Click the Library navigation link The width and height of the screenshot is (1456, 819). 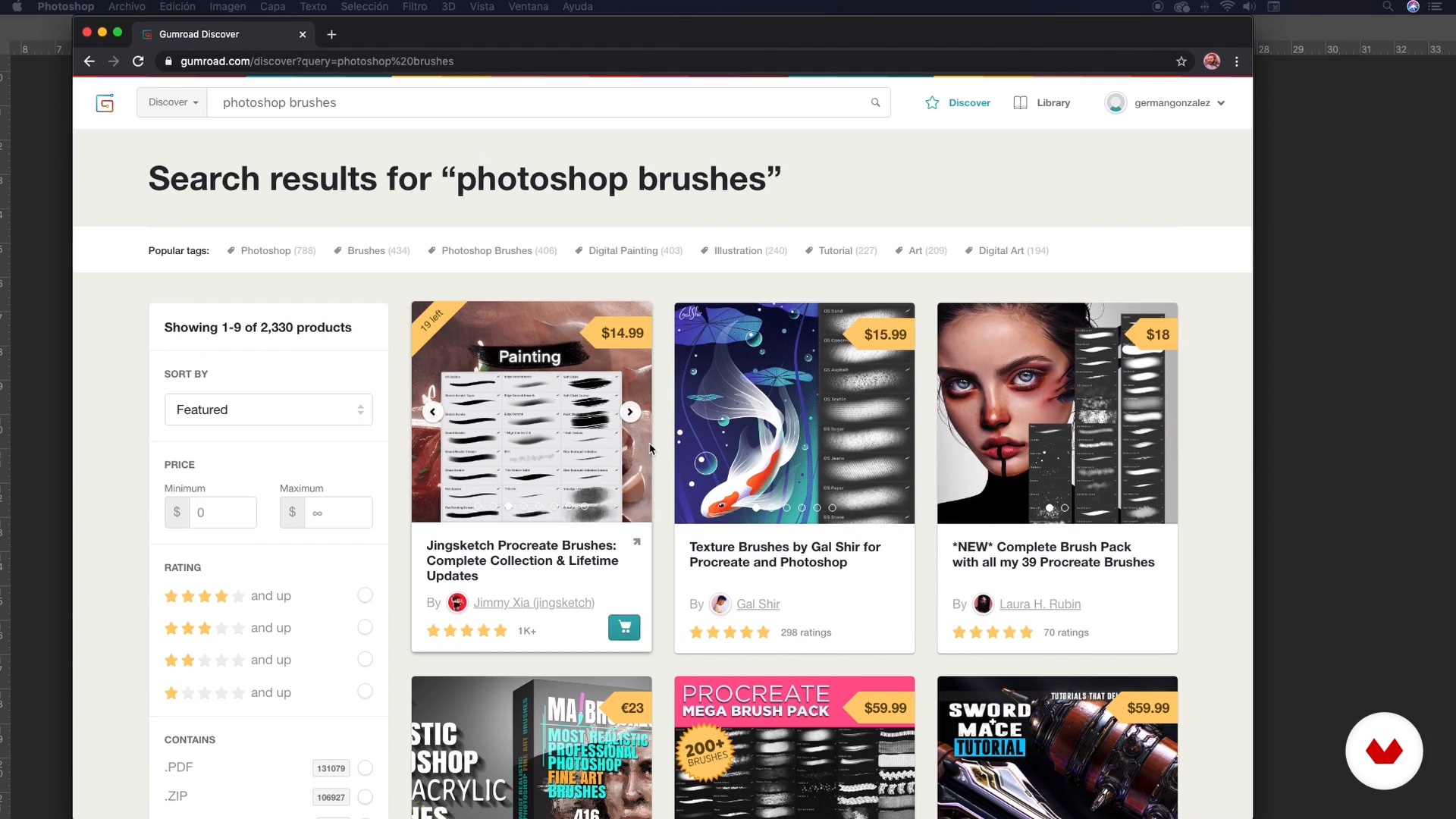tap(1053, 103)
